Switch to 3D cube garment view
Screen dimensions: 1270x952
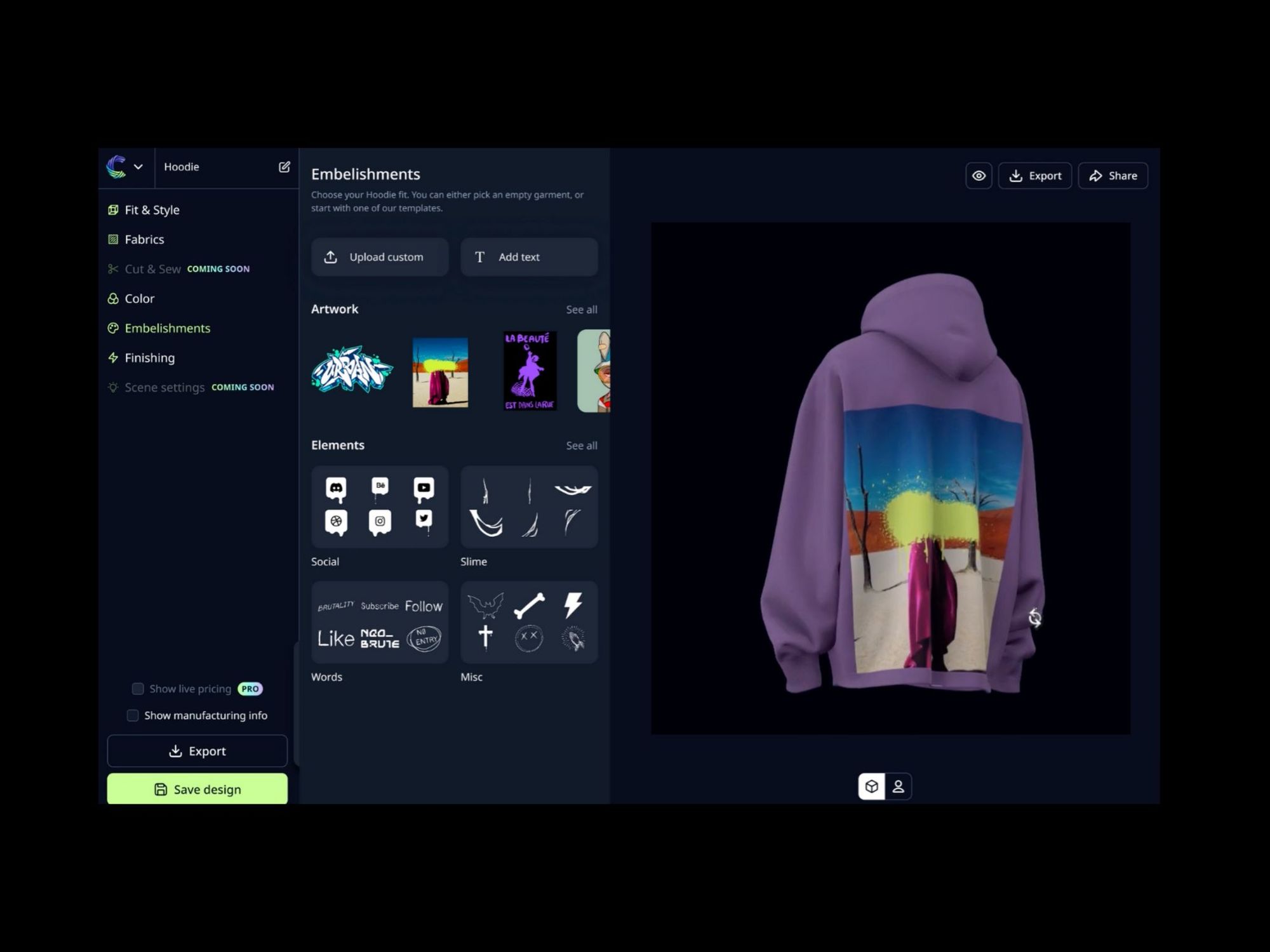pyautogui.click(x=871, y=786)
